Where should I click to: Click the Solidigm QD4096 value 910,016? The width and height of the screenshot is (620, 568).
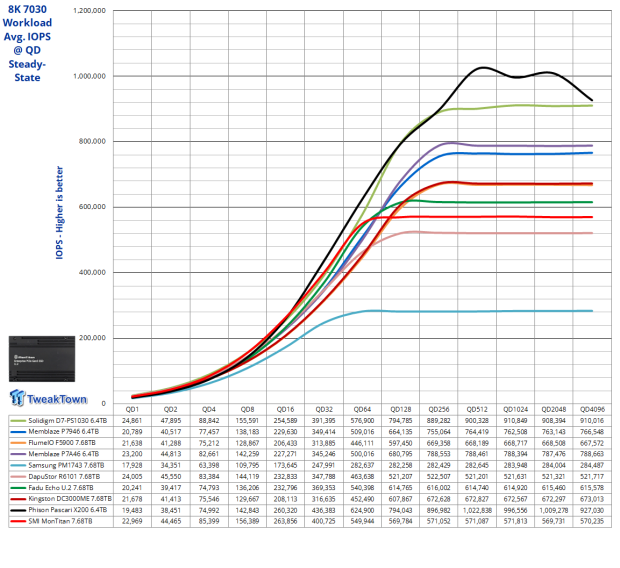click(x=592, y=421)
